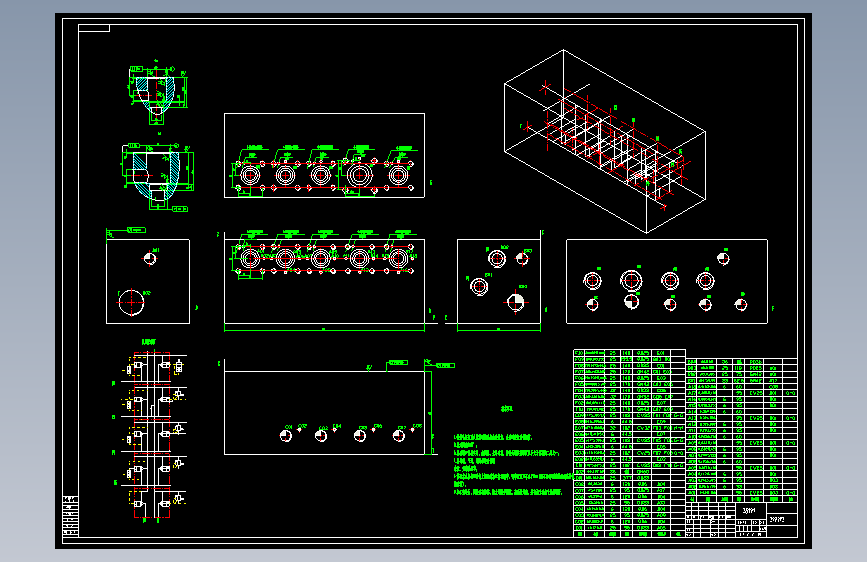Click the title block in the bottom right corner

pos(741,519)
